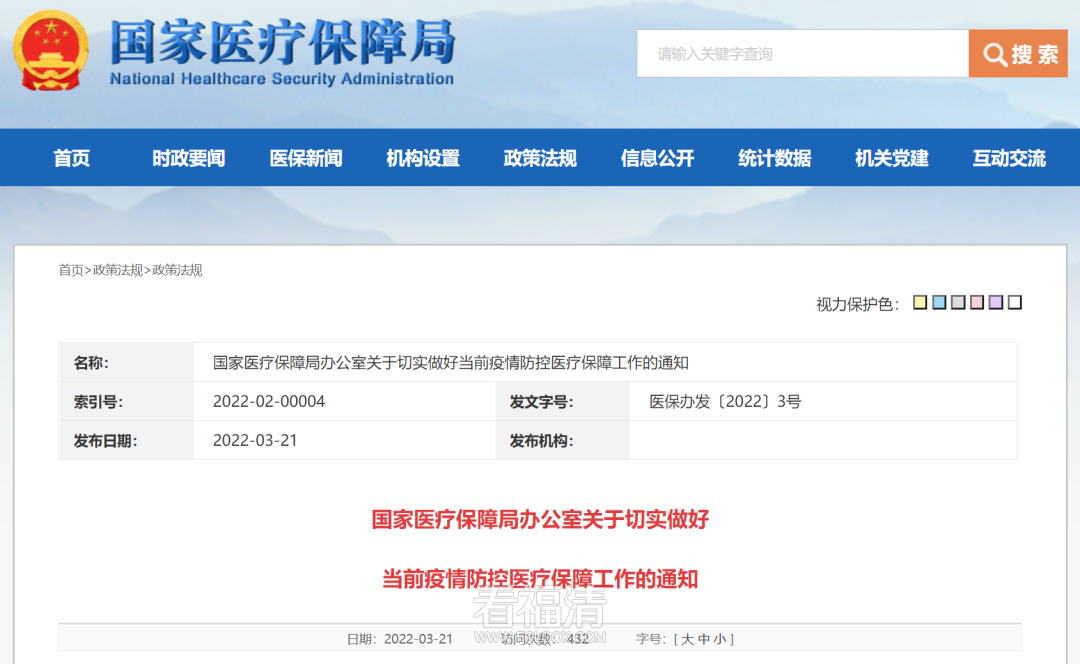Open the 统计数据 navigation item

[x=774, y=158]
